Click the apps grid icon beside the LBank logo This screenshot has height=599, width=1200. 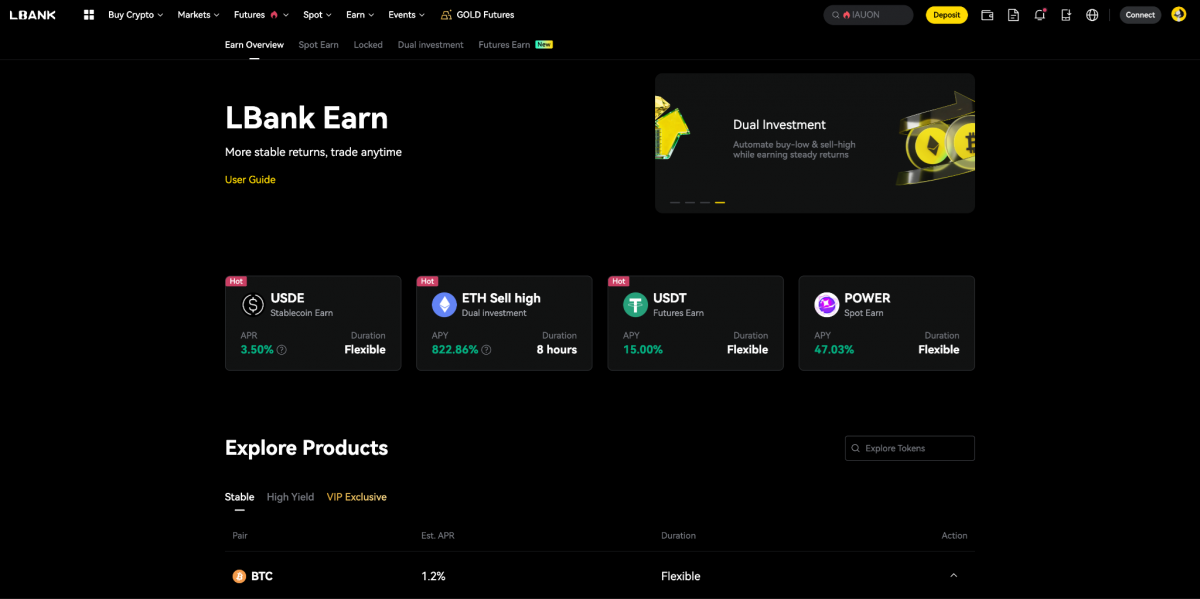[x=88, y=14]
